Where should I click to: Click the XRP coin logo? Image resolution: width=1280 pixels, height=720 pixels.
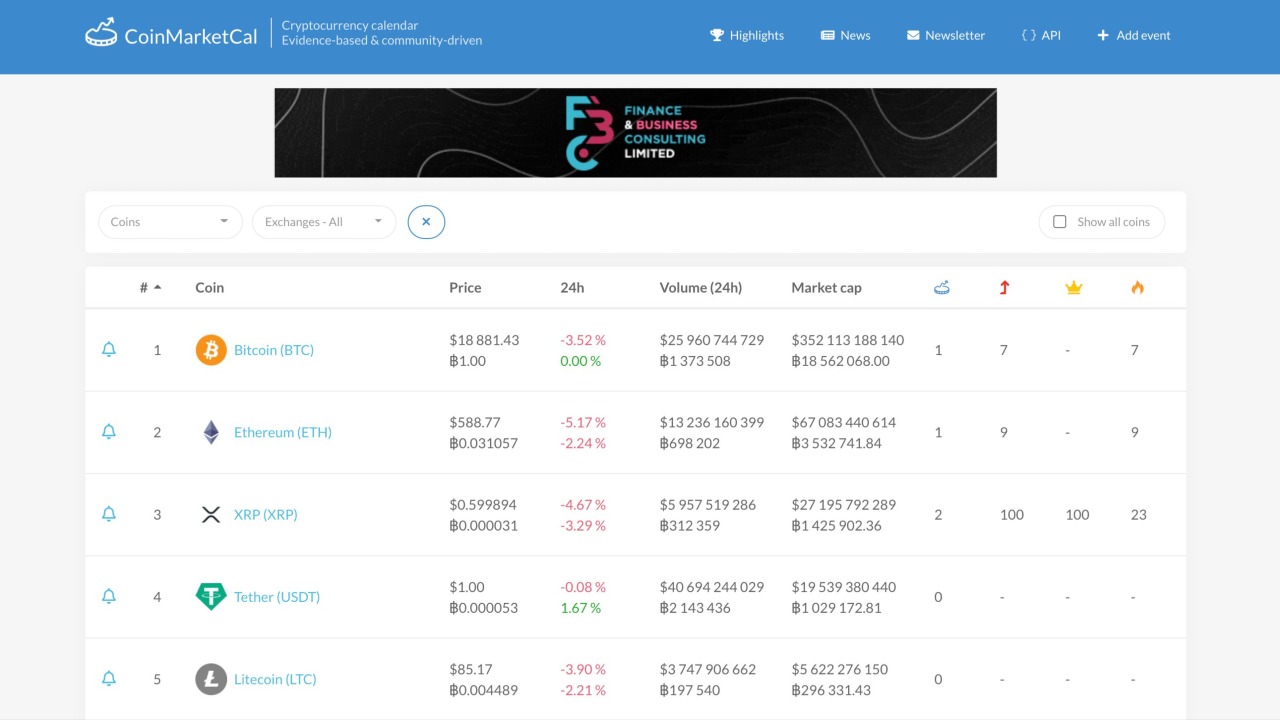211,514
